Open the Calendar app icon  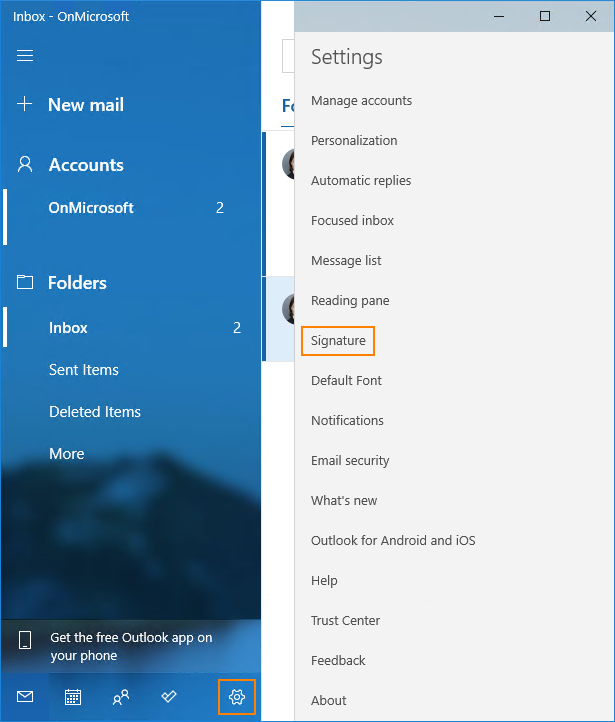click(73, 697)
